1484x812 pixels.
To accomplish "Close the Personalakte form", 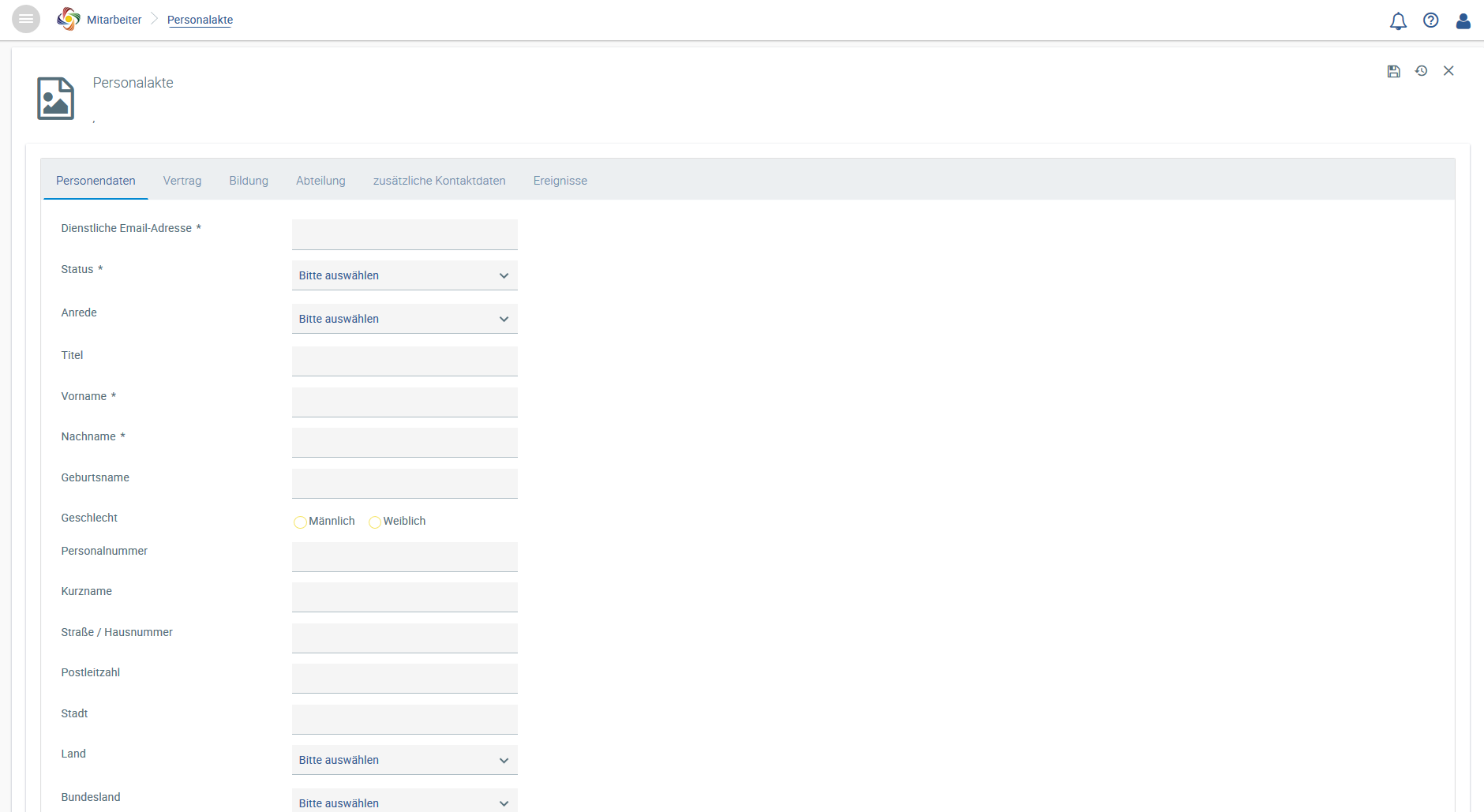I will tap(1448, 71).
